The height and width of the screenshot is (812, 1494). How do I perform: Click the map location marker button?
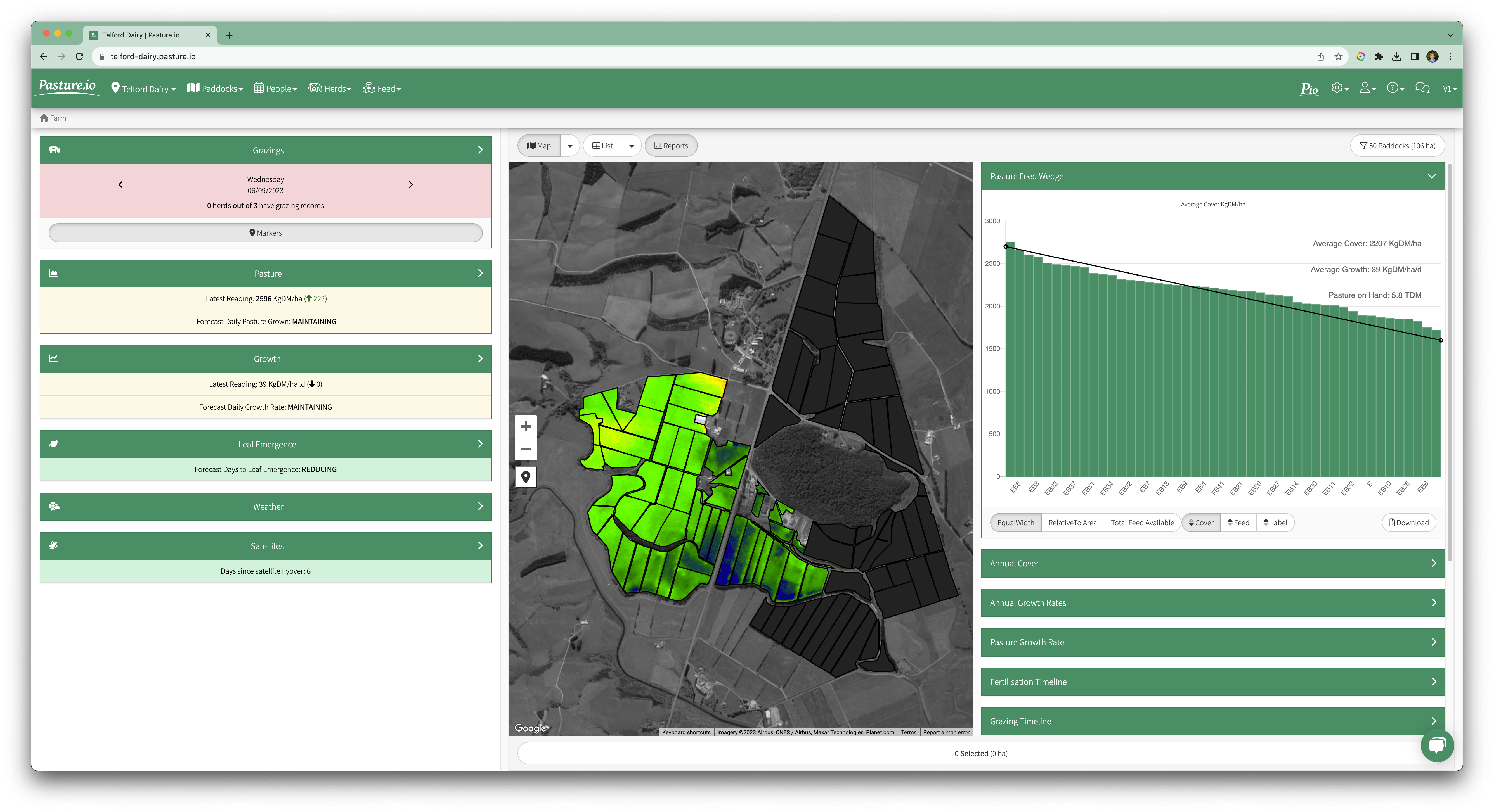526,477
